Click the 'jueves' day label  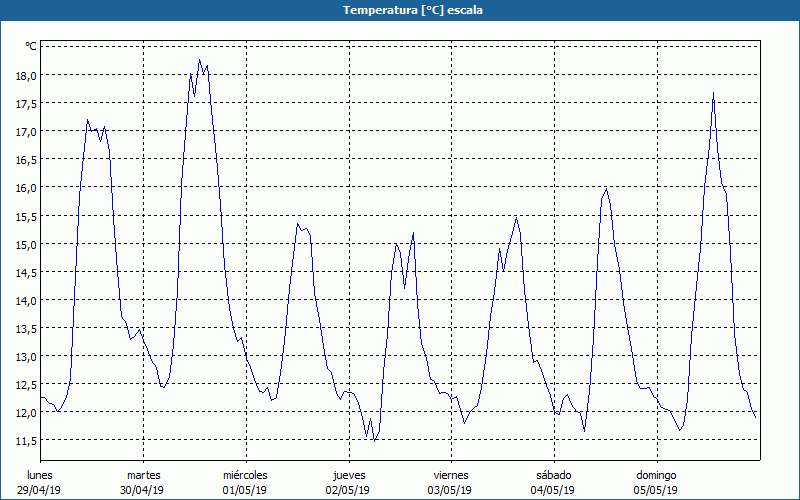click(x=349, y=475)
